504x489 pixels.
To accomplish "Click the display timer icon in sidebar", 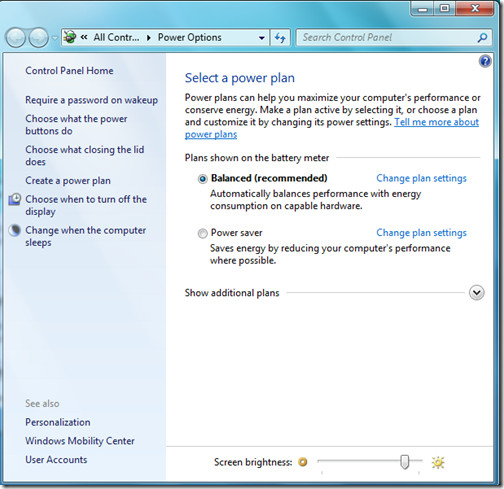I will (15, 199).
